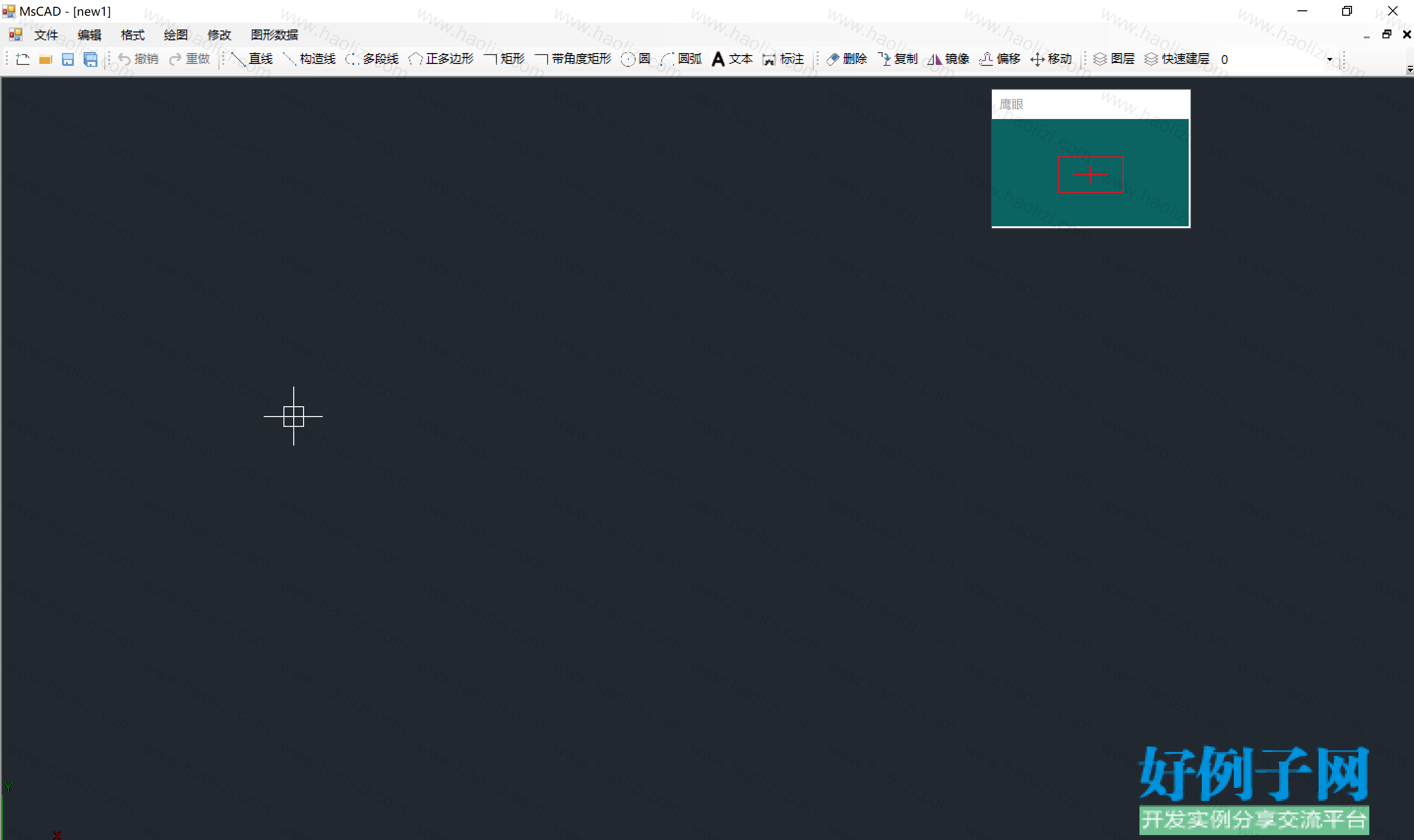Select the 多段线 polyline tool

[372, 59]
